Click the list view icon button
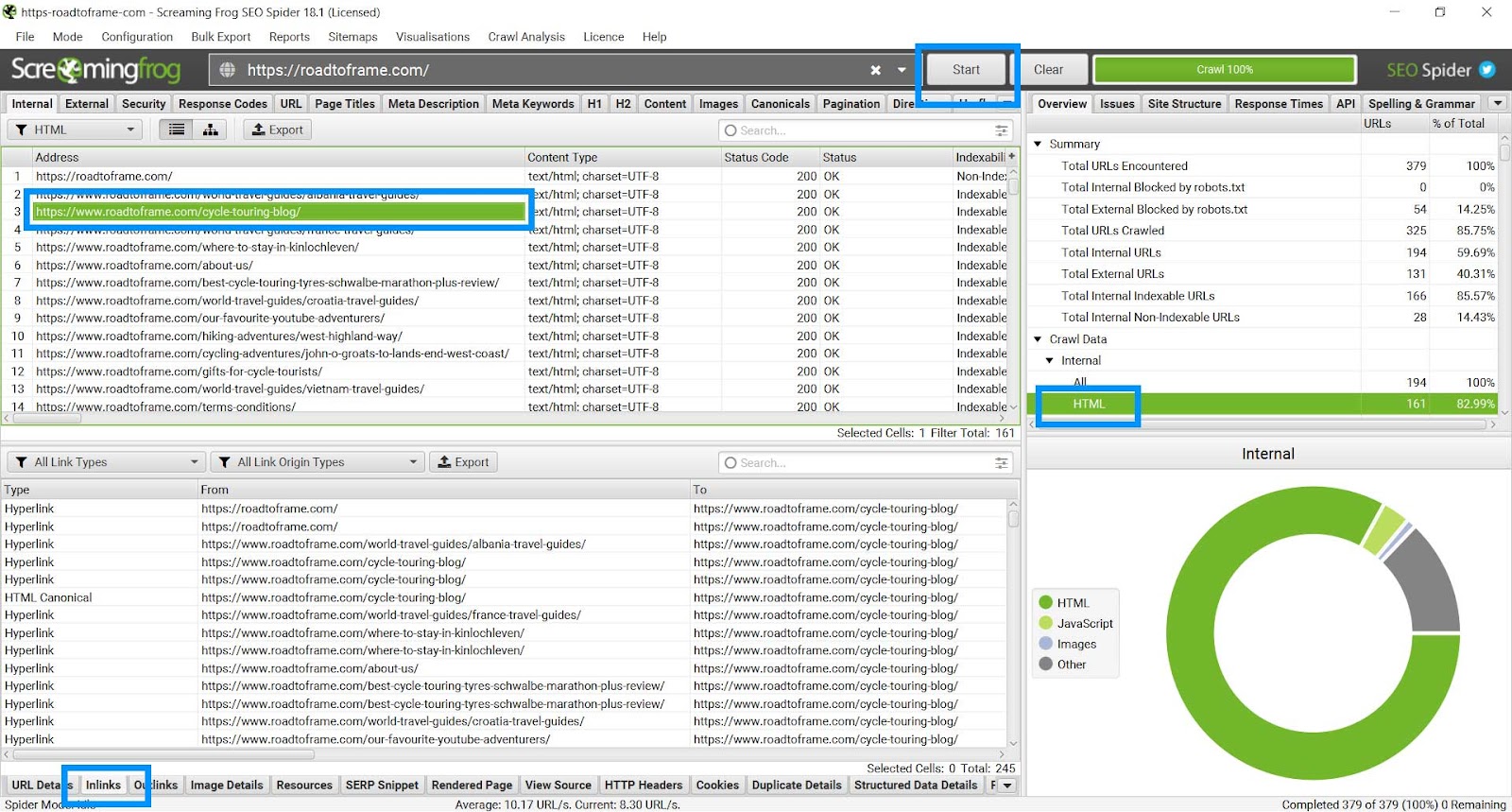Screen dimensions: 1512x812 point(176,130)
